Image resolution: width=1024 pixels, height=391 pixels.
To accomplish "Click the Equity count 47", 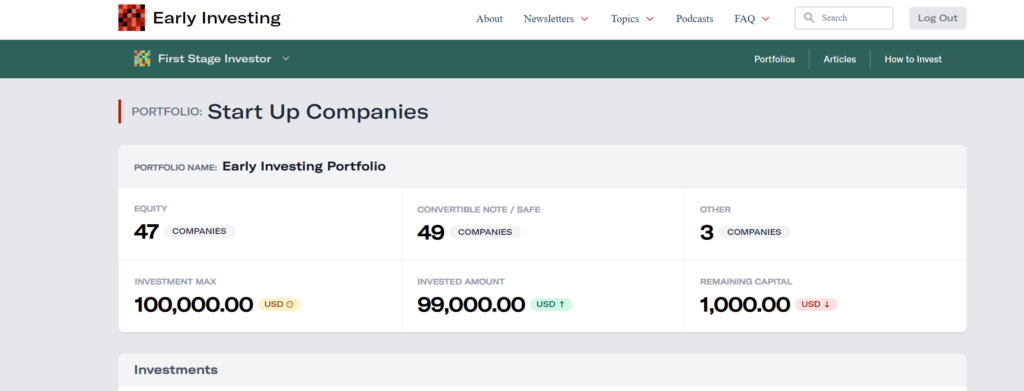I will [x=146, y=232].
